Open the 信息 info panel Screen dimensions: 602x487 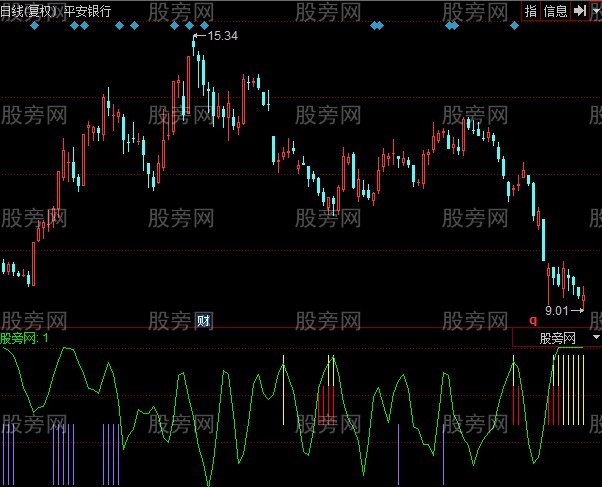coord(555,11)
